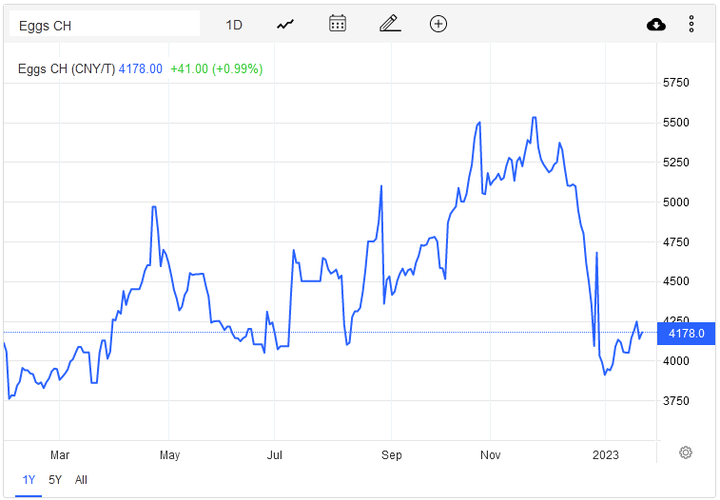Open the chart type line icon
The width and height of the screenshot is (720, 500).
point(285,24)
